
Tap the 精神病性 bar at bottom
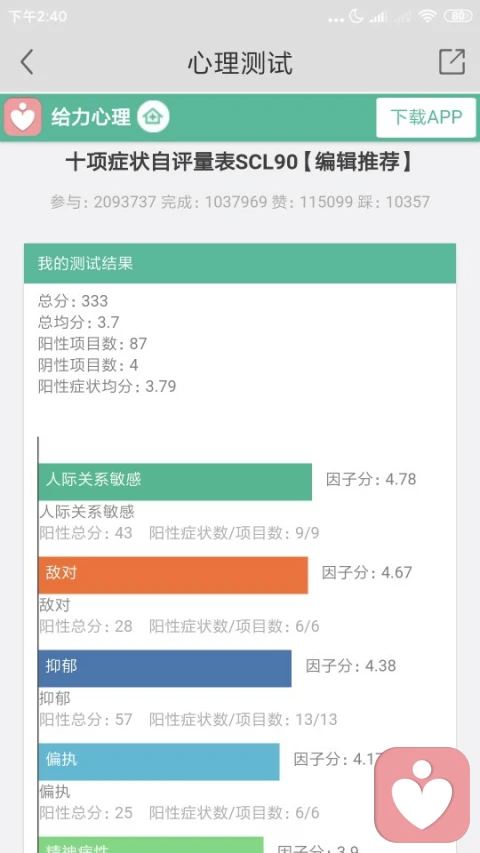151,845
